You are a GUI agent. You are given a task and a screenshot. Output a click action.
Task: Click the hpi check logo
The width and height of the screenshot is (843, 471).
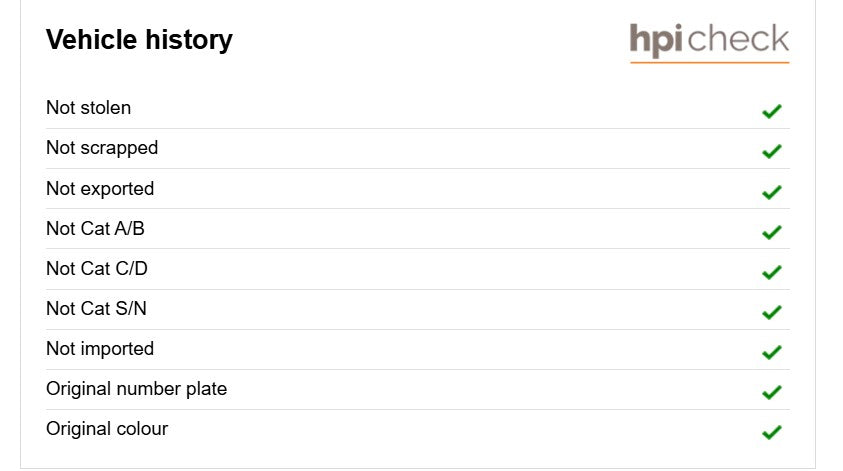click(709, 42)
